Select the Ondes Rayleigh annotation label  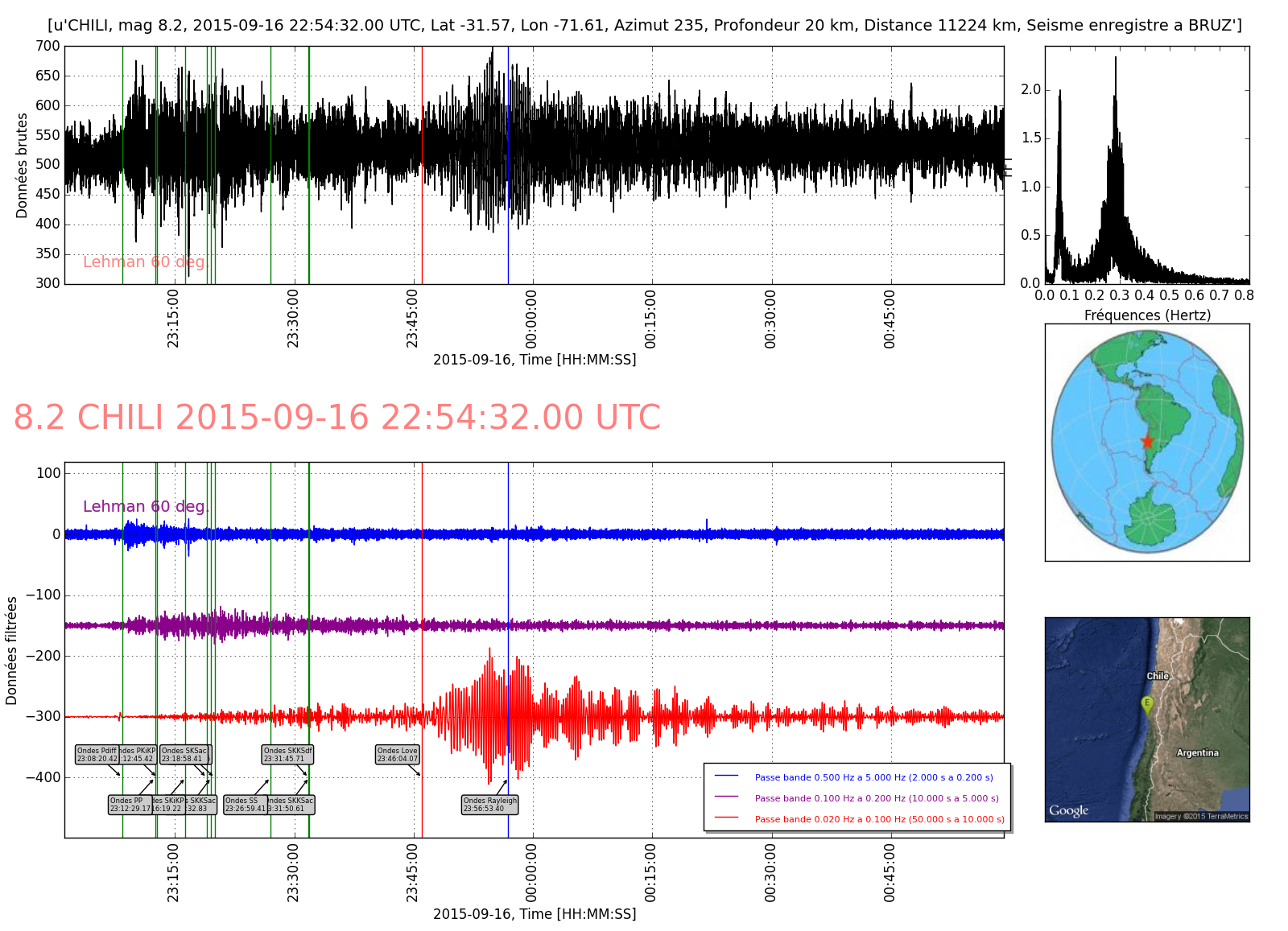(x=489, y=805)
